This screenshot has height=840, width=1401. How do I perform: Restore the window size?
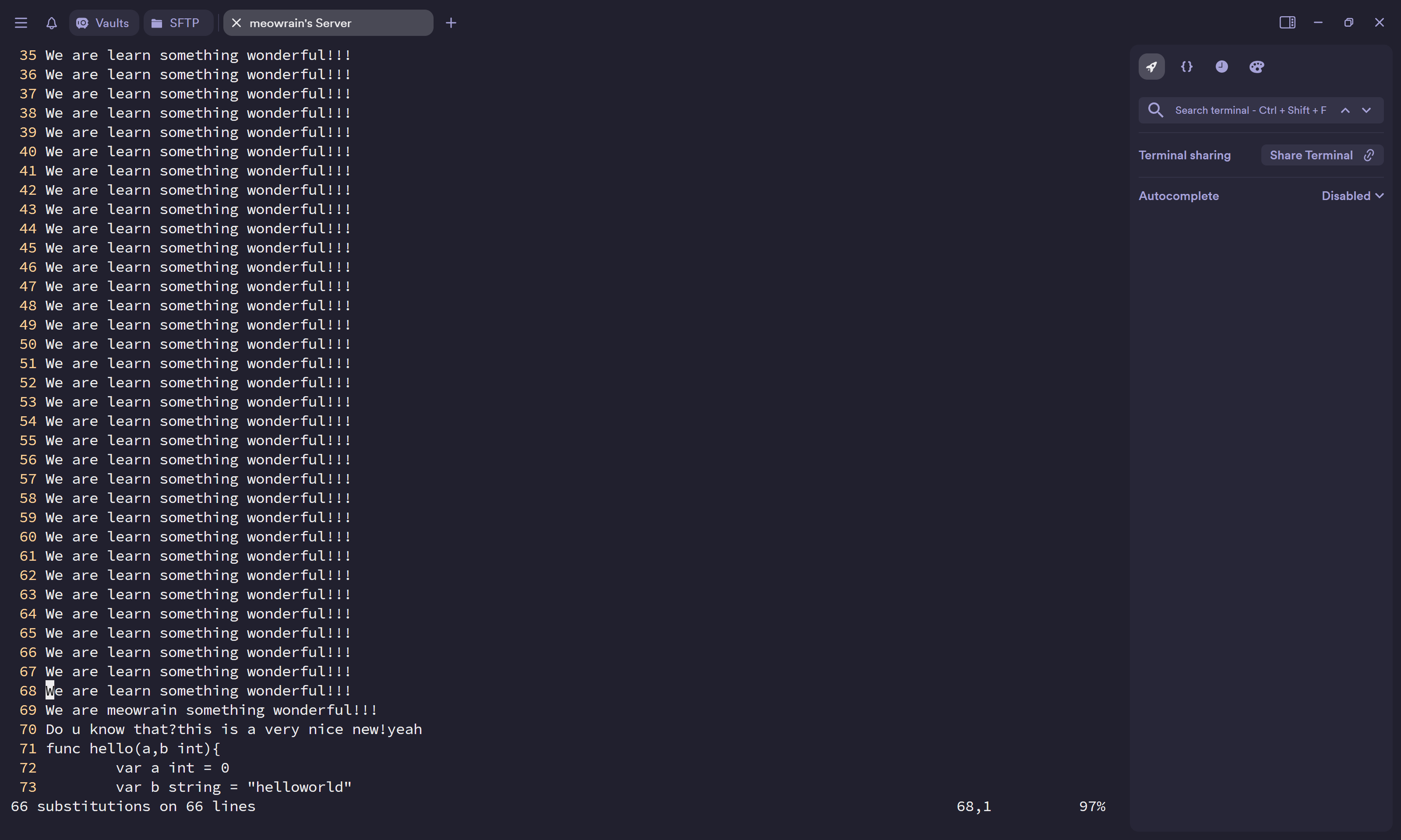coord(1348,22)
